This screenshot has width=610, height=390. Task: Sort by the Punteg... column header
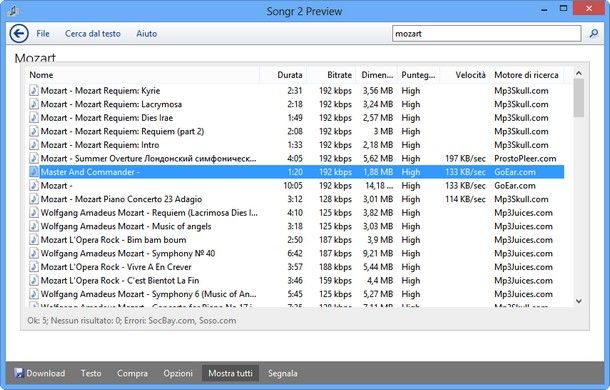(419, 75)
